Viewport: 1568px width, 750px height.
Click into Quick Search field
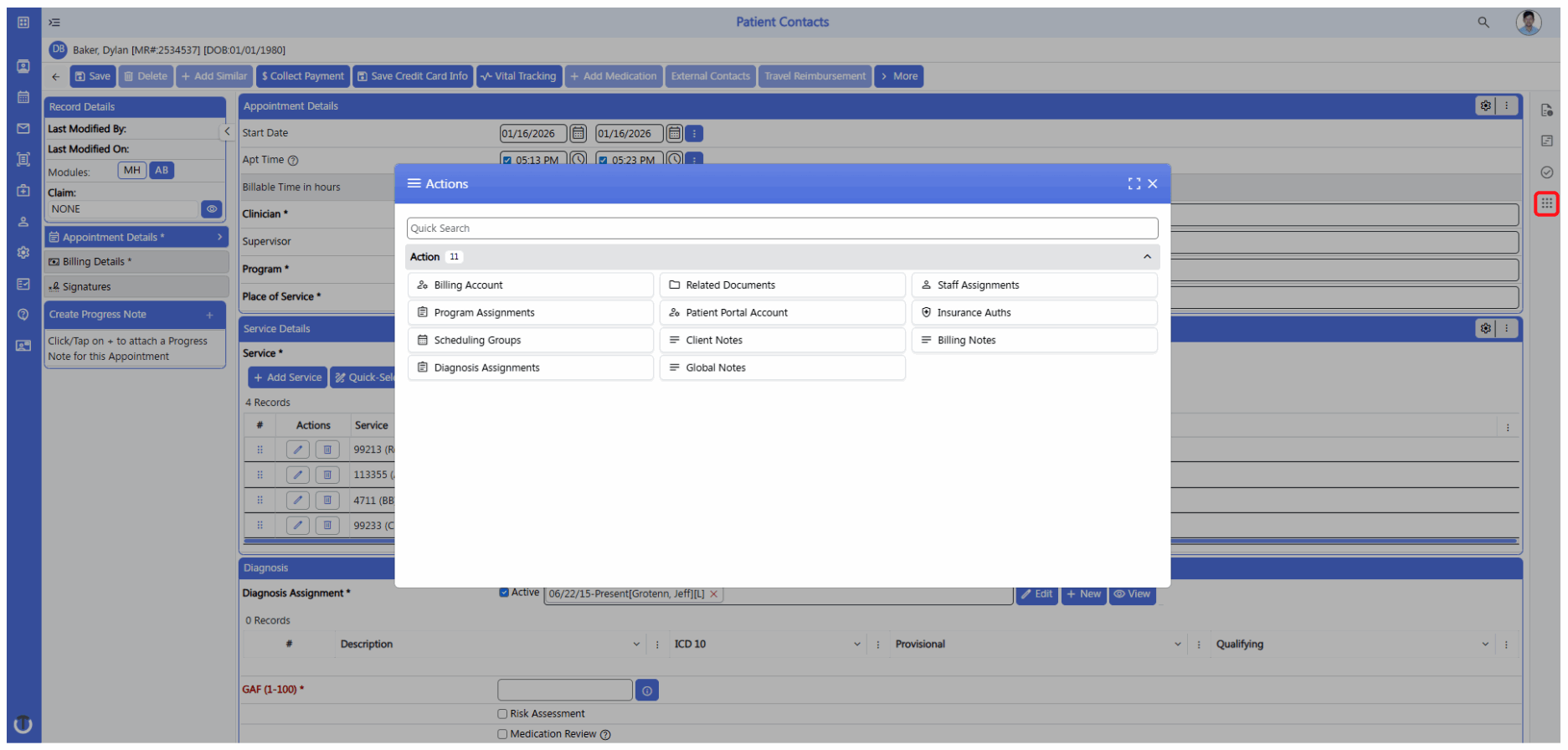(782, 229)
